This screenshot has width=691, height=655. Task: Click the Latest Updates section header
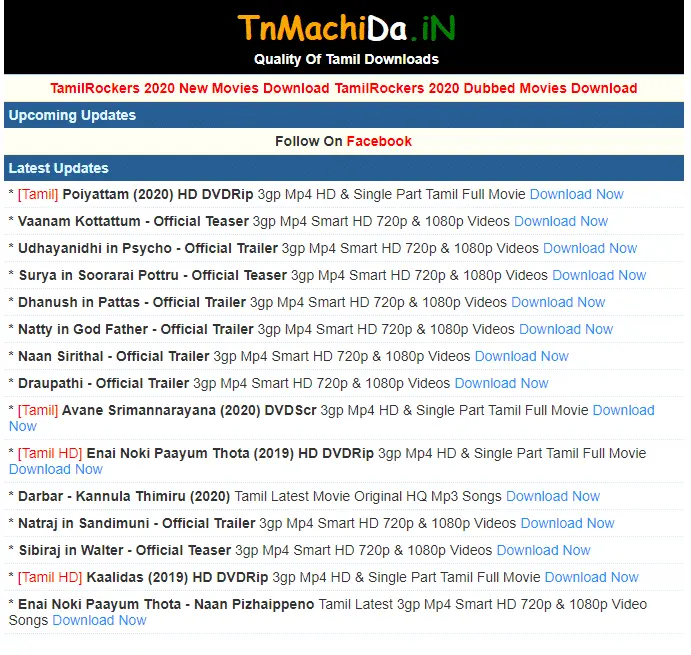[344, 168]
